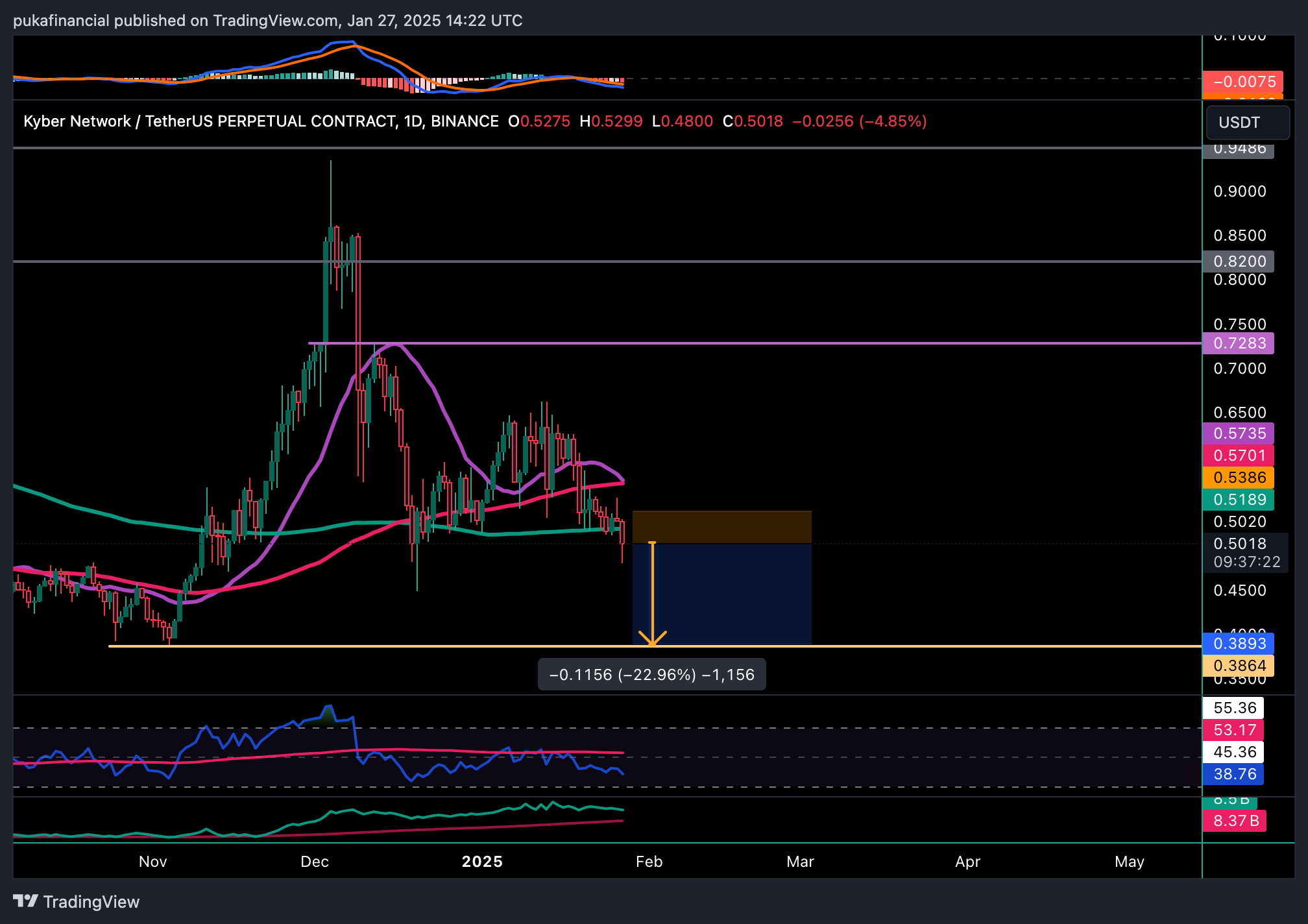
Task: Click the orange 0.5386 price label
Action: coord(1238,478)
